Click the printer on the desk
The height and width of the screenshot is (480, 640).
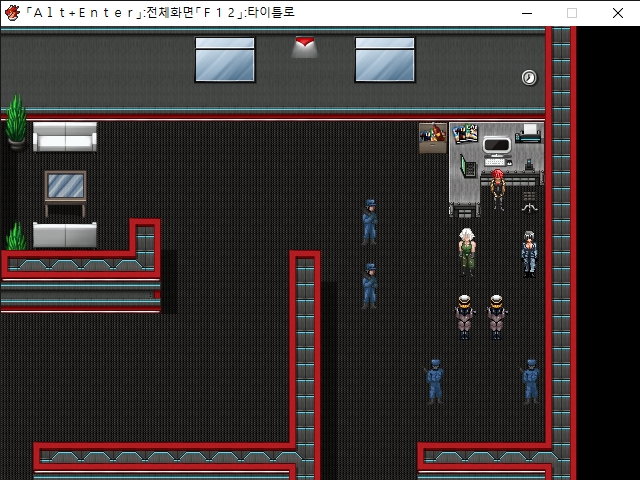pos(529,133)
